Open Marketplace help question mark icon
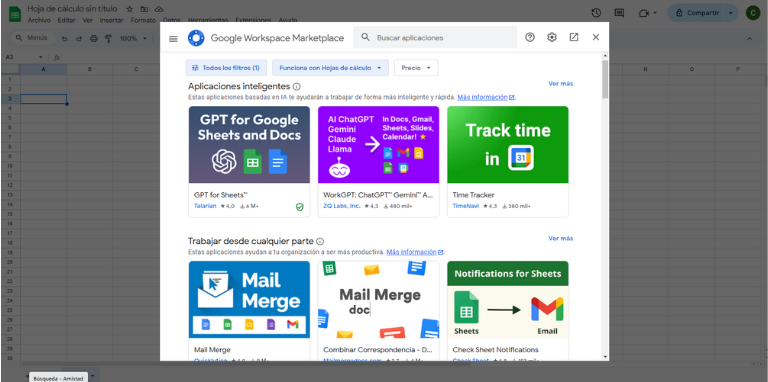The height and width of the screenshot is (382, 768). [x=529, y=37]
